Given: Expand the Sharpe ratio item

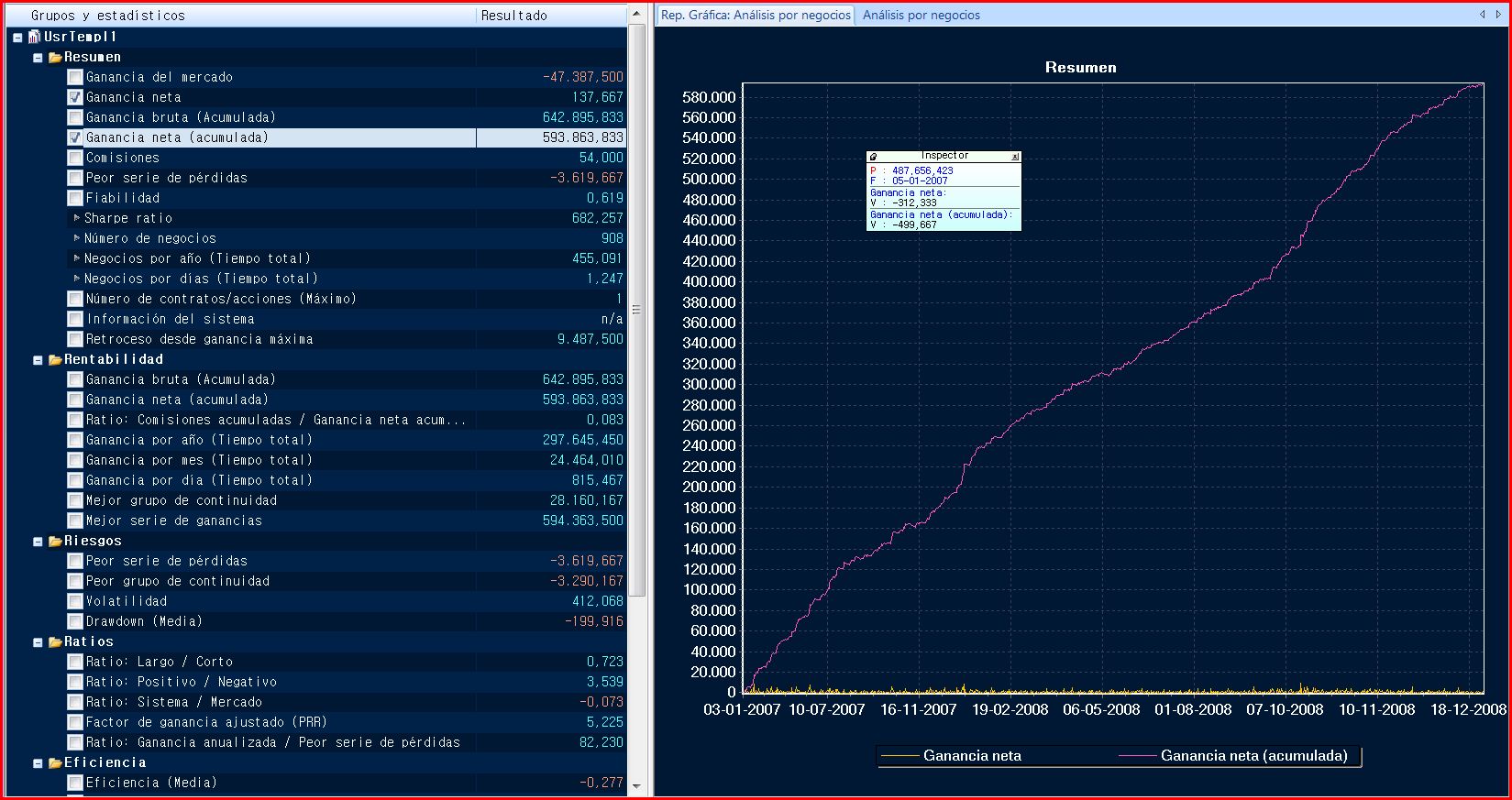Looking at the screenshot, I should (77, 218).
